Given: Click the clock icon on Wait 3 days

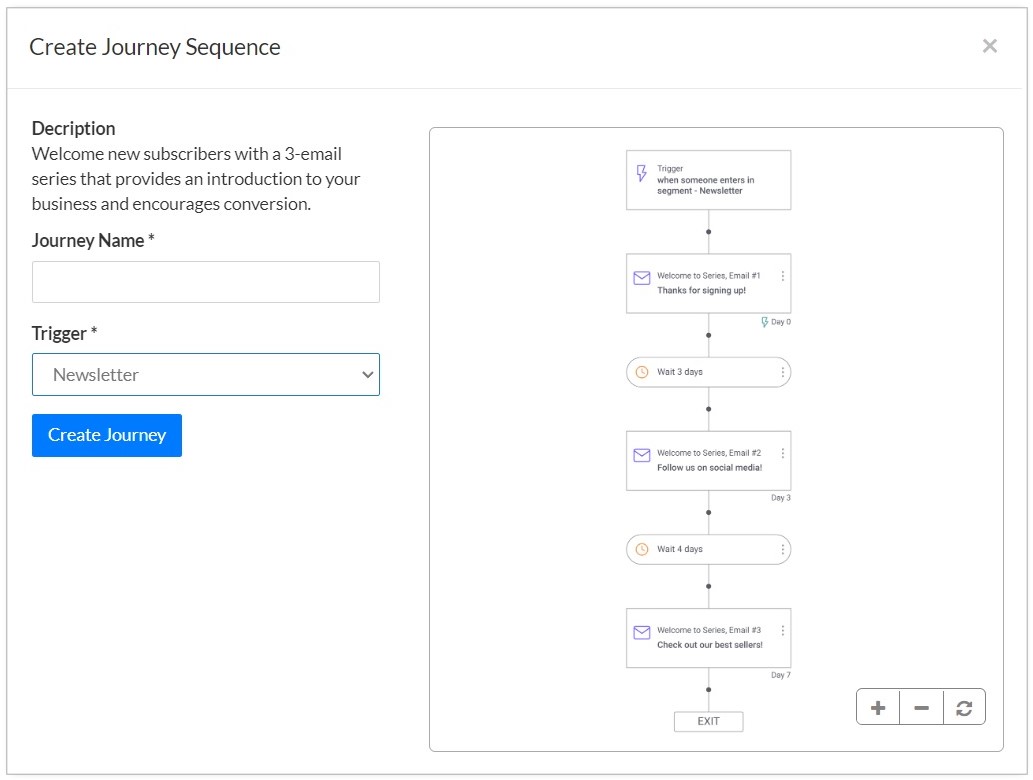Looking at the screenshot, I should coord(642,372).
